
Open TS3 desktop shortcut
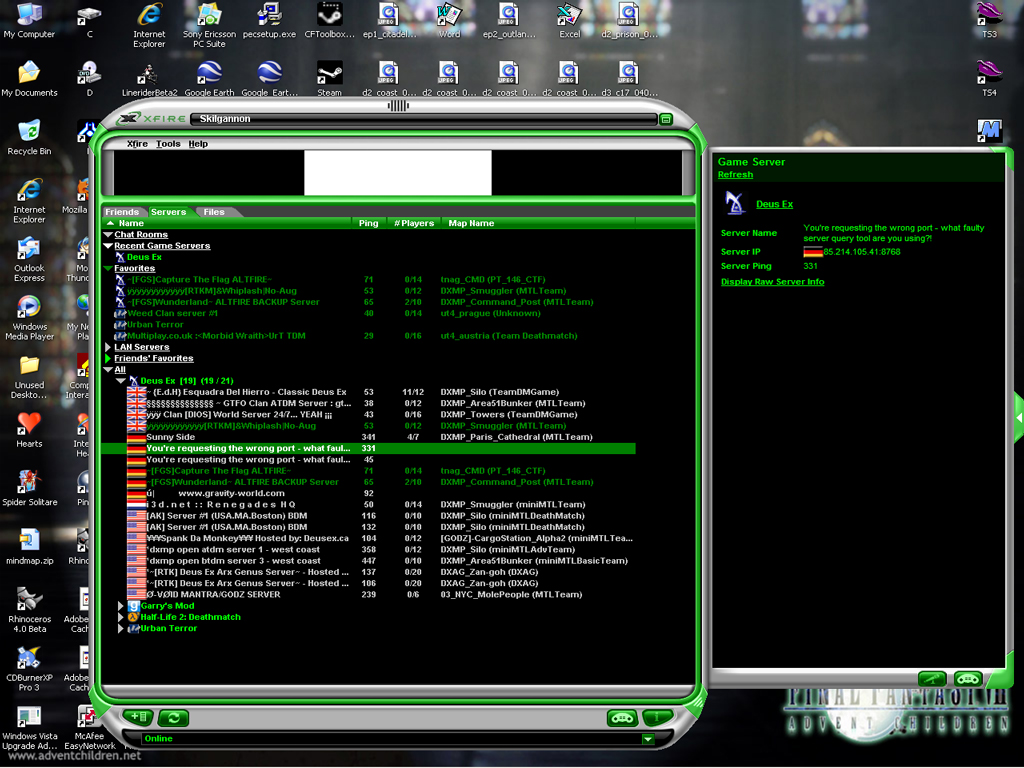tap(989, 20)
